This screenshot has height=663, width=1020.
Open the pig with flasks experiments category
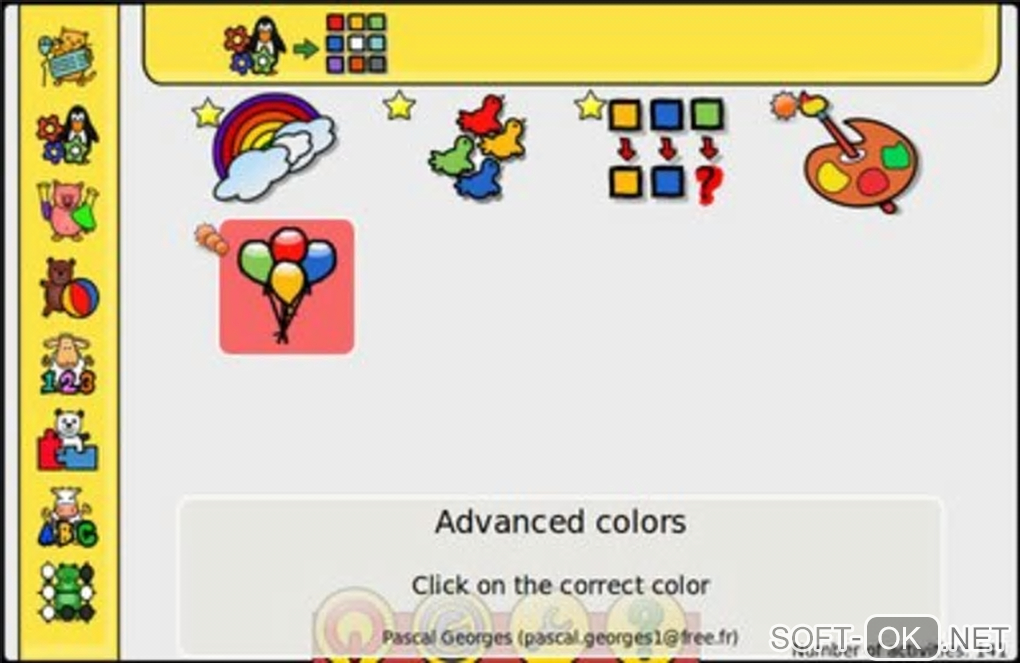point(67,211)
